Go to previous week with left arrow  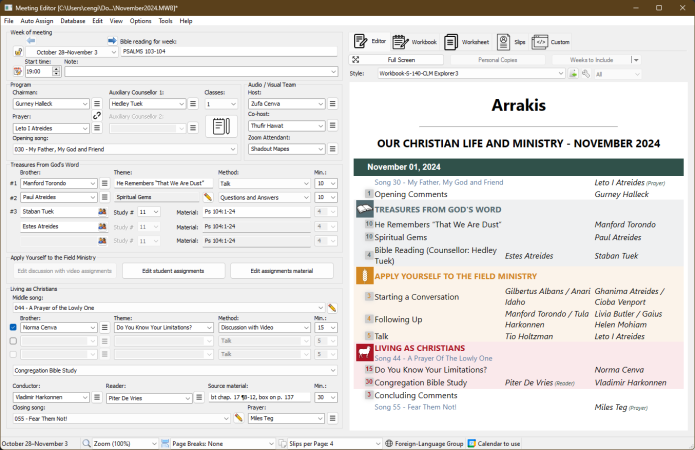click(x=31, y=41)
